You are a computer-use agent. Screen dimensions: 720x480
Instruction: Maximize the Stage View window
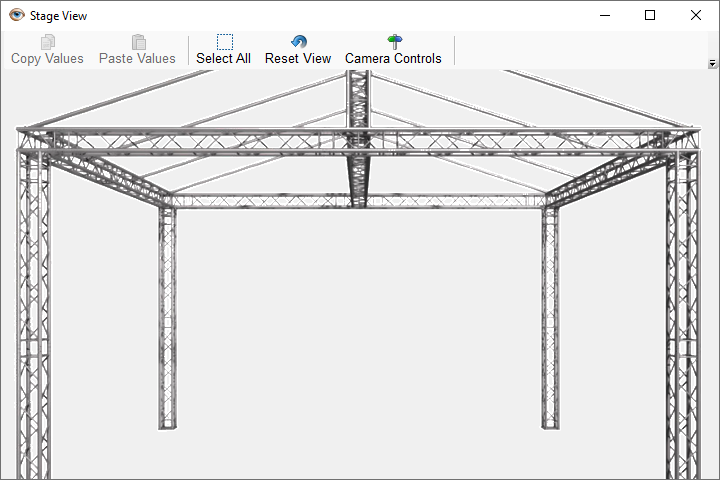click(x=650, y=15)
